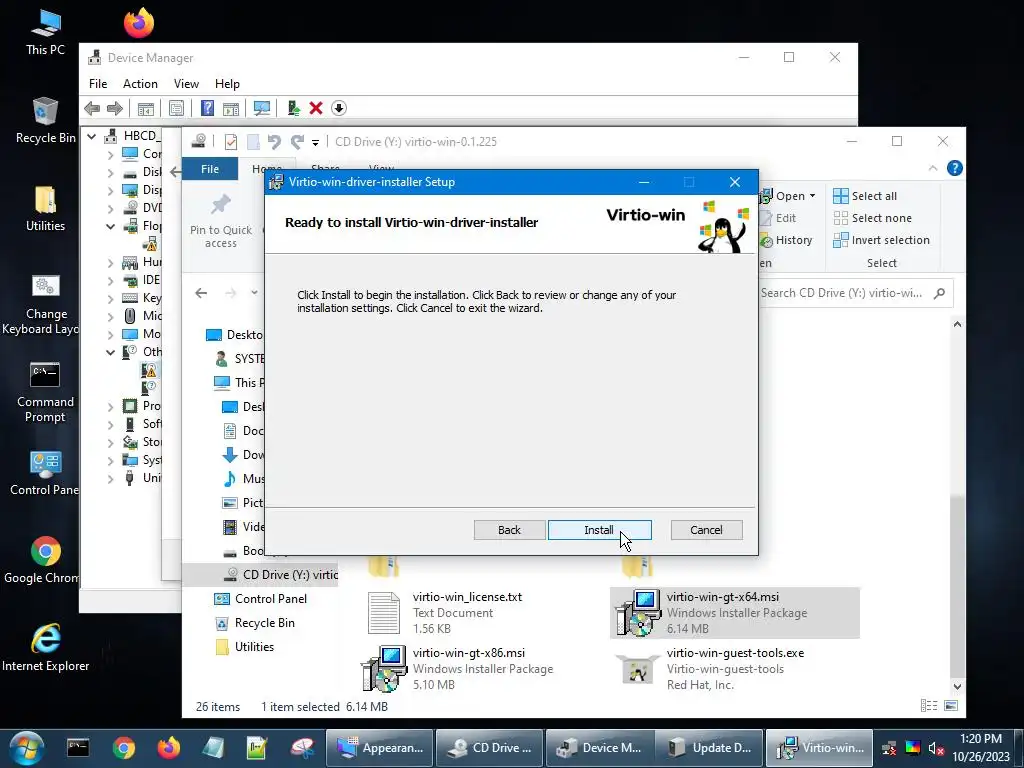
Task: Click Undo in the Explorer quick access toolbar
Action: coord(274,142)
